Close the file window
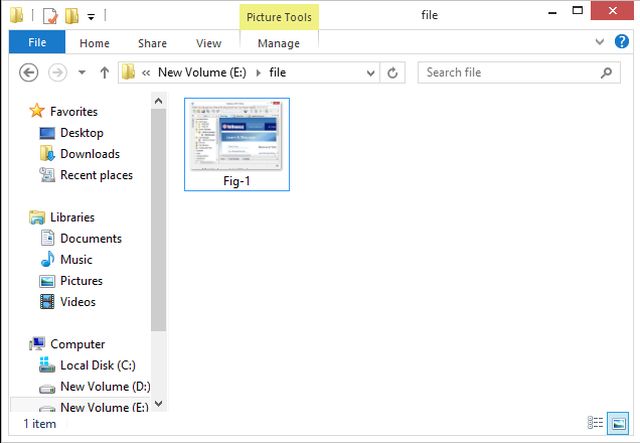The image size is (640, 443). pyautogui.click(x=612, y=11)
